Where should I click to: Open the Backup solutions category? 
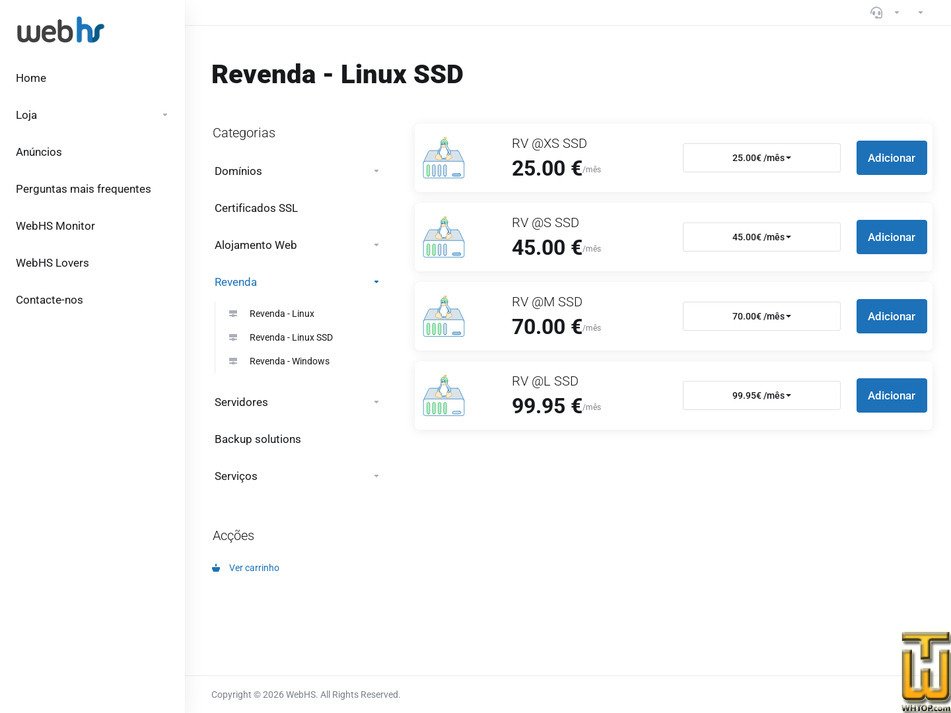[258, 439]
